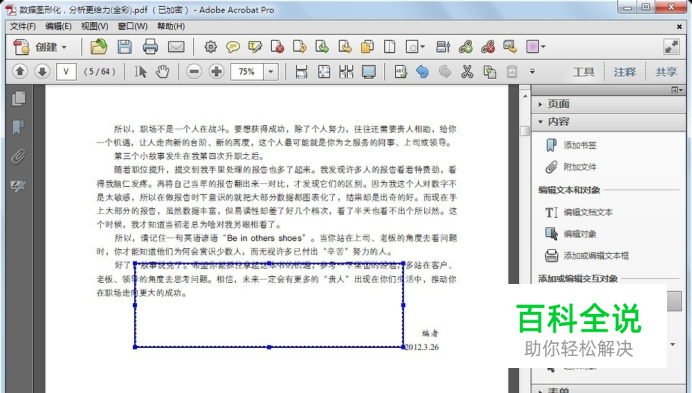Click 编辑文档文本 in the Content panel
The image size is (692, 393).
588,212
